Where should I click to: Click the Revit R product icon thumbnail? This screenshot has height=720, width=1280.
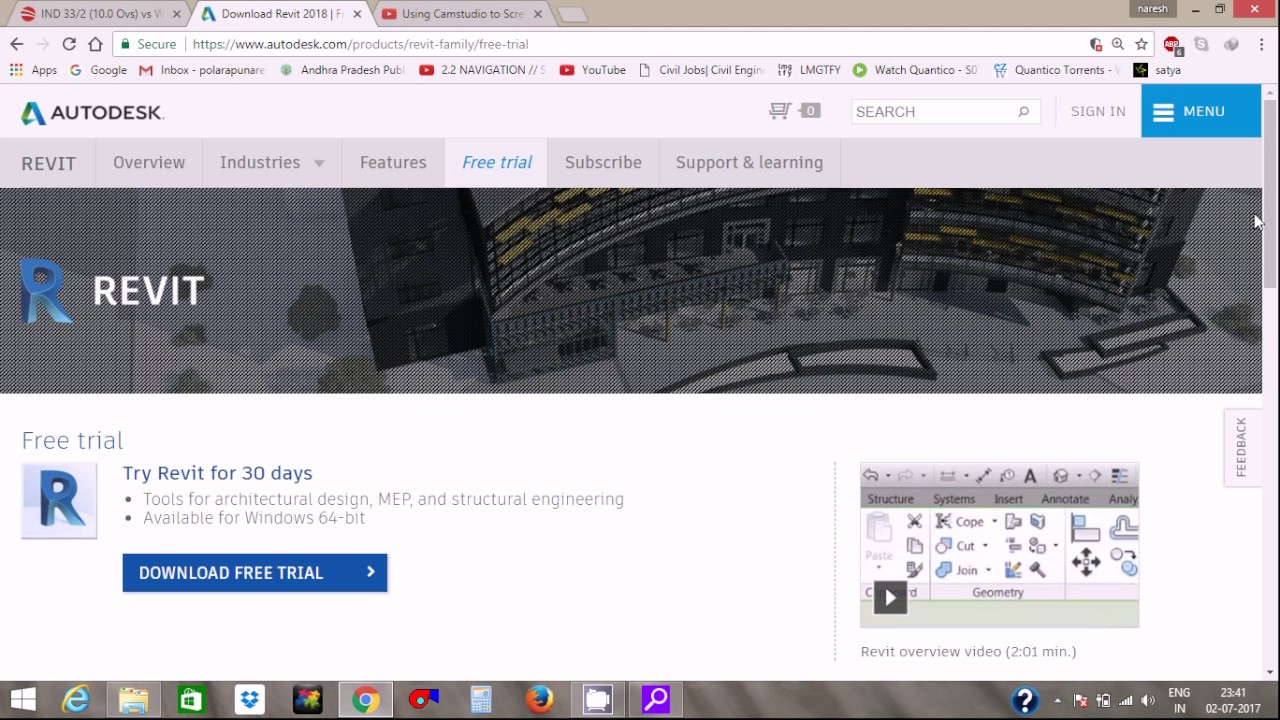pos(59,501)
